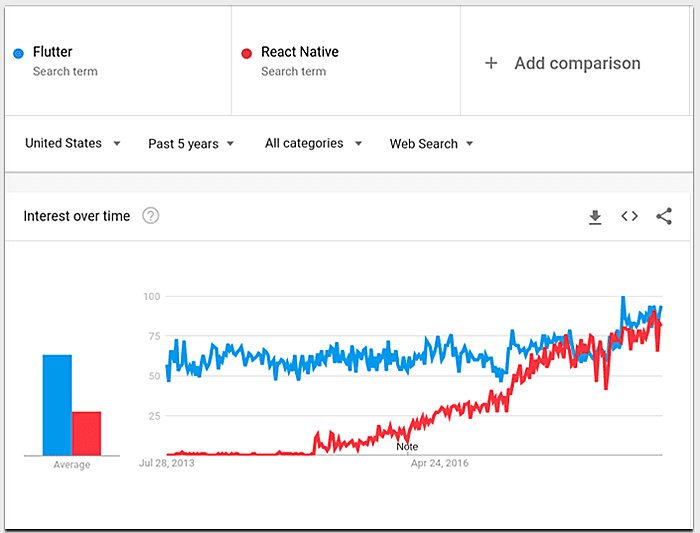Click the Jul 28, 2013 axis label
Viewport: 700px width, 533px height.
coord(167,463)
